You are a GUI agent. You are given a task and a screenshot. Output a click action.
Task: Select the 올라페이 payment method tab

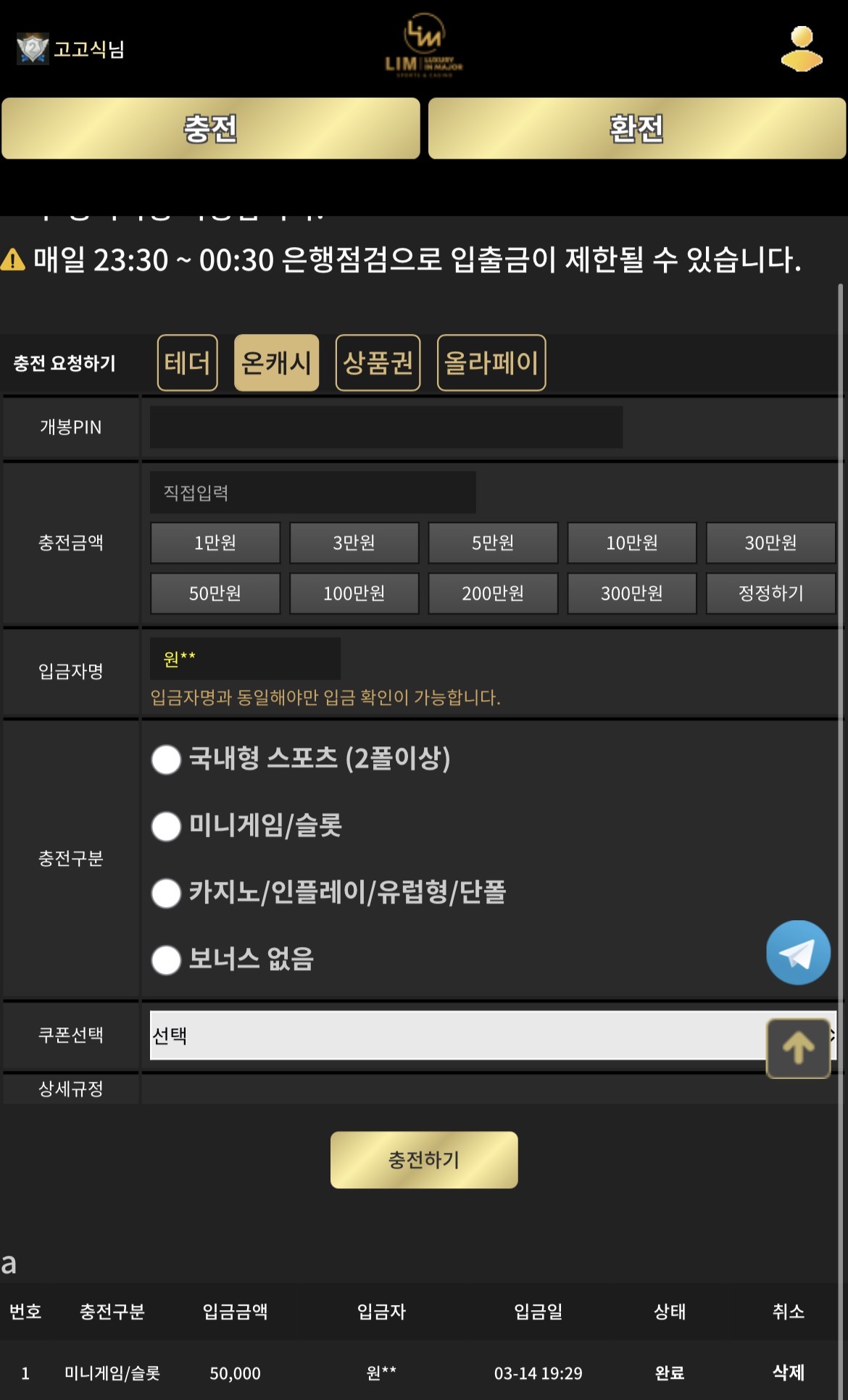(x=491, y=362)
